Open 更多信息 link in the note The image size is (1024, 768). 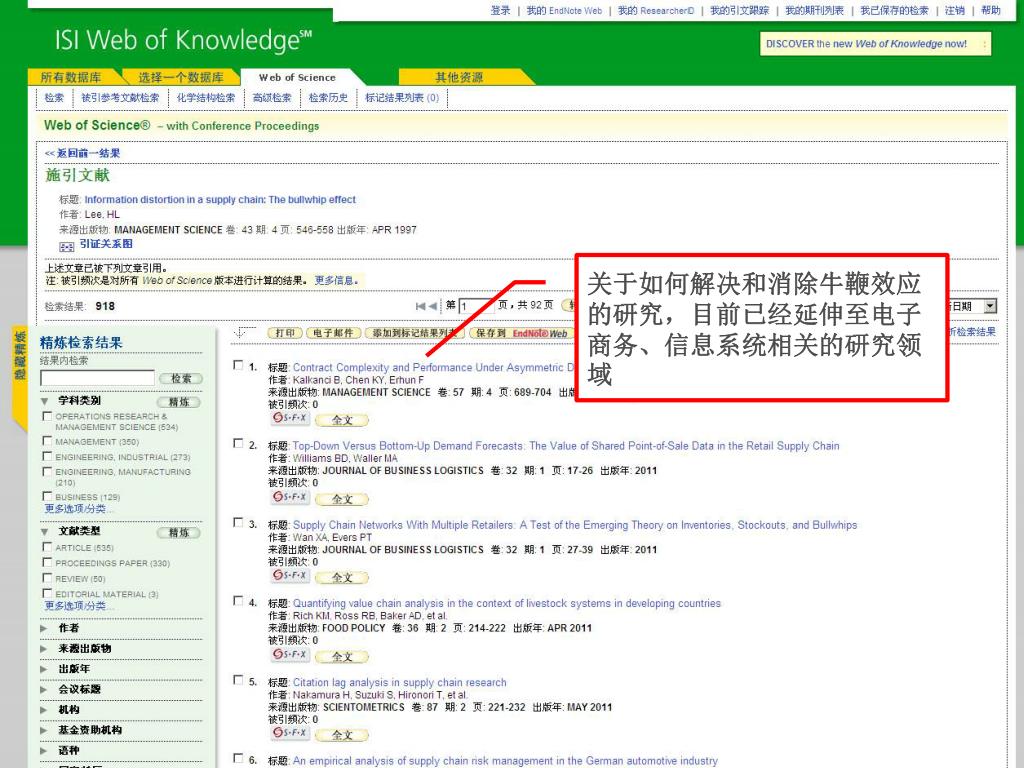point(334,281)
